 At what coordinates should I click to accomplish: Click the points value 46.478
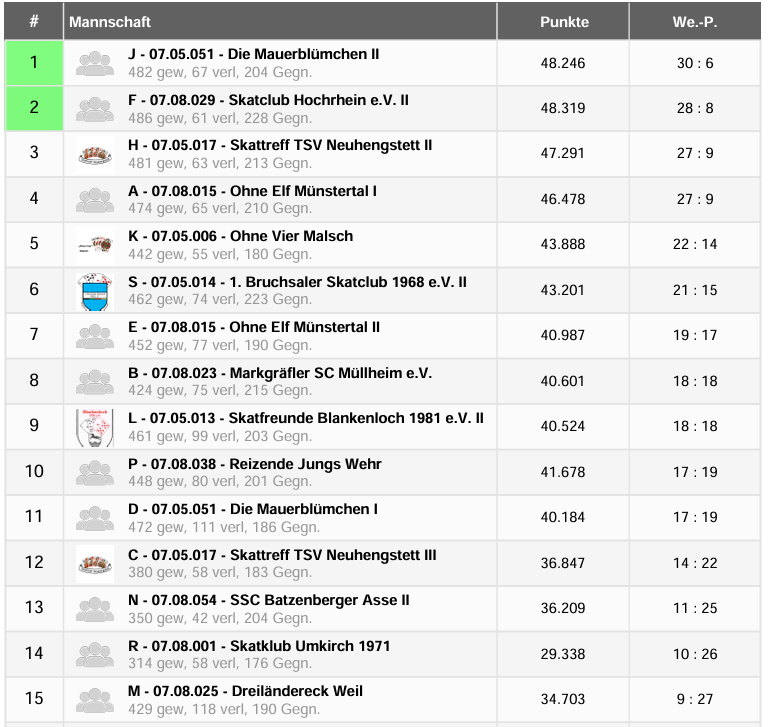(x=563, y=199)
